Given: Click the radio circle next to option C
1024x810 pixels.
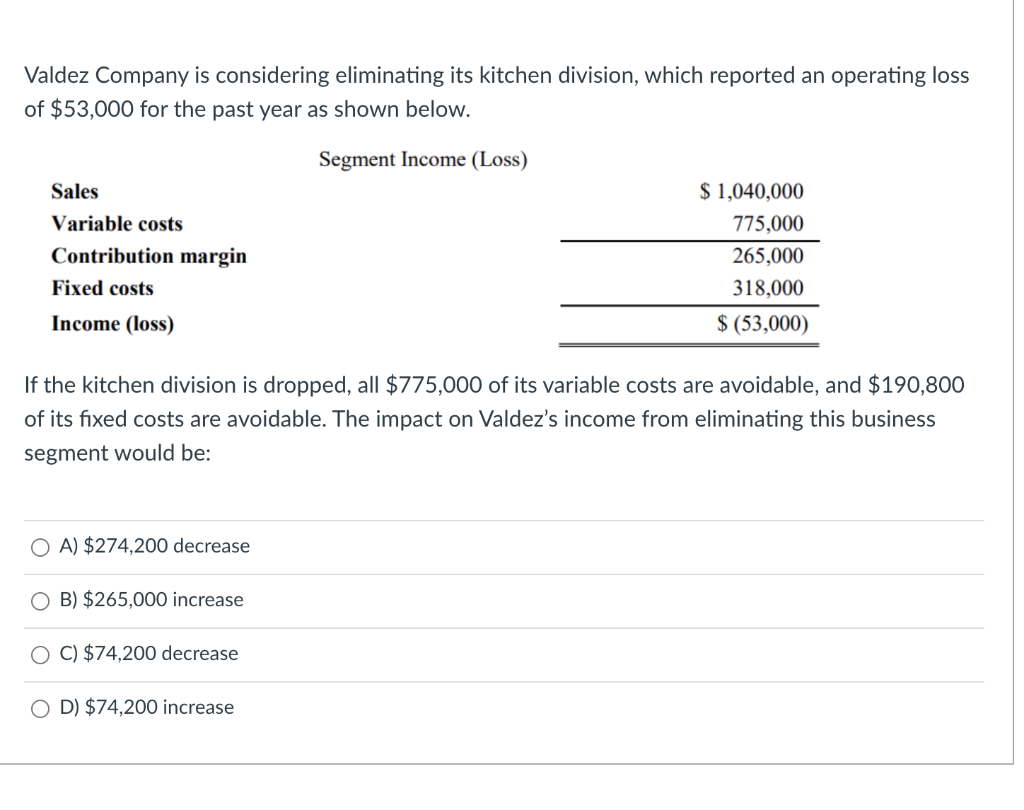Looking at the screenshot, I should pyautogui.click(x=40, y=653).
